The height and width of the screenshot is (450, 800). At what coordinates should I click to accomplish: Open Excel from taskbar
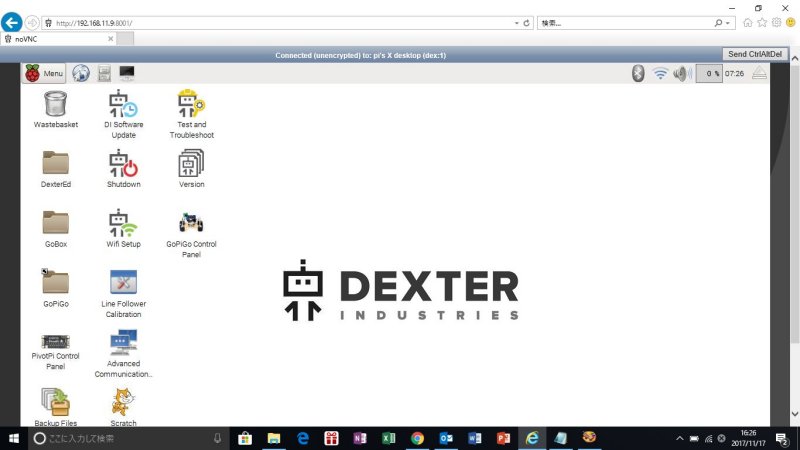coord(388,438)
